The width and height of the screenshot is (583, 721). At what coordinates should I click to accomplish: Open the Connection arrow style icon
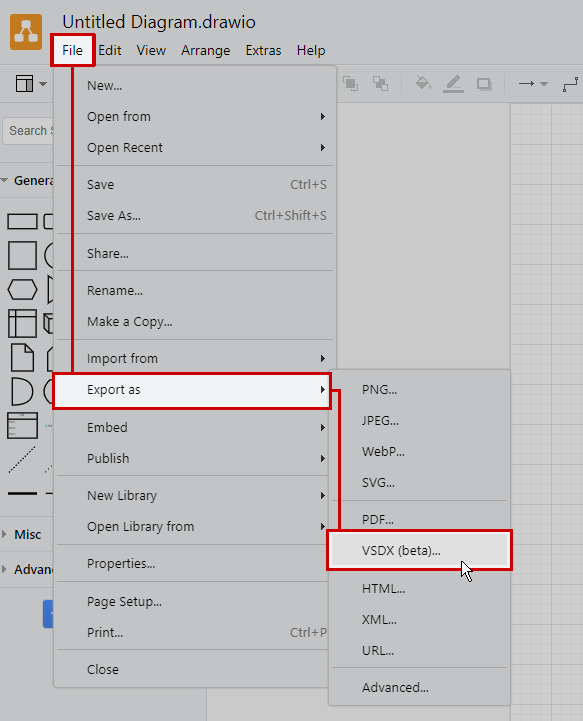526,84
